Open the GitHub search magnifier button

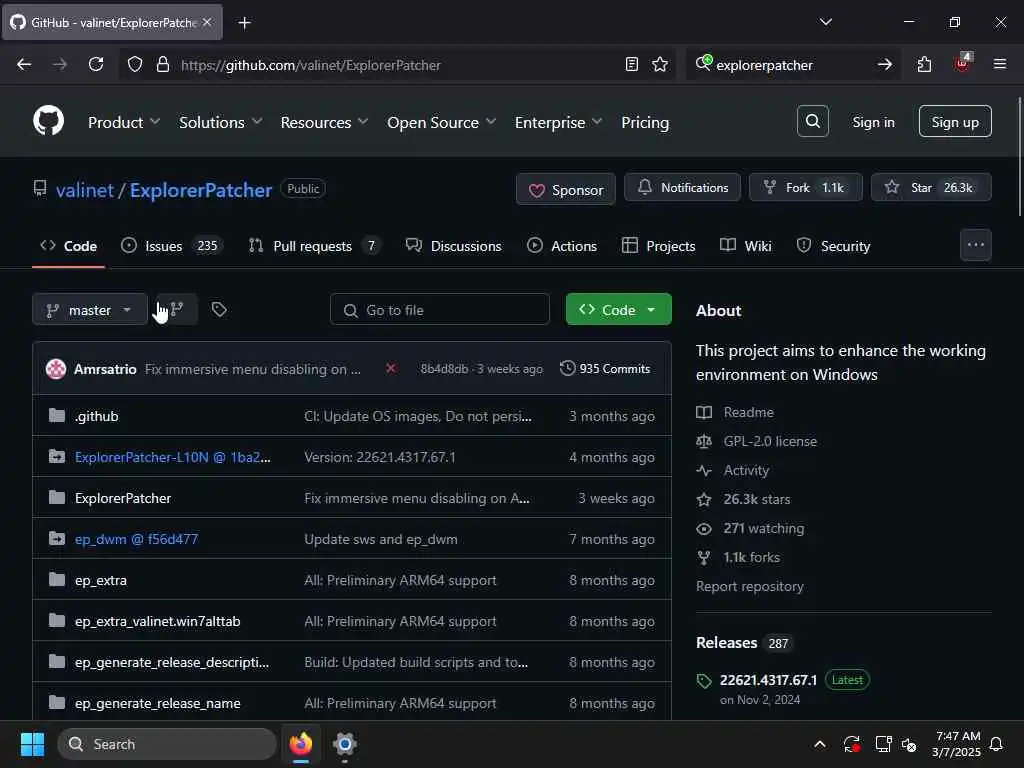pyautogui.click(x=812, y=121)
